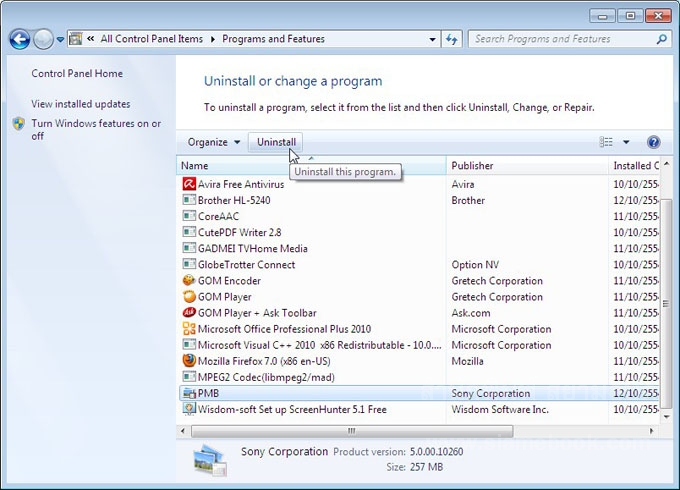The width and height of the screenshot is (680, 490).
Task: Open Control Panel Home link
Action: coord(77,73)
